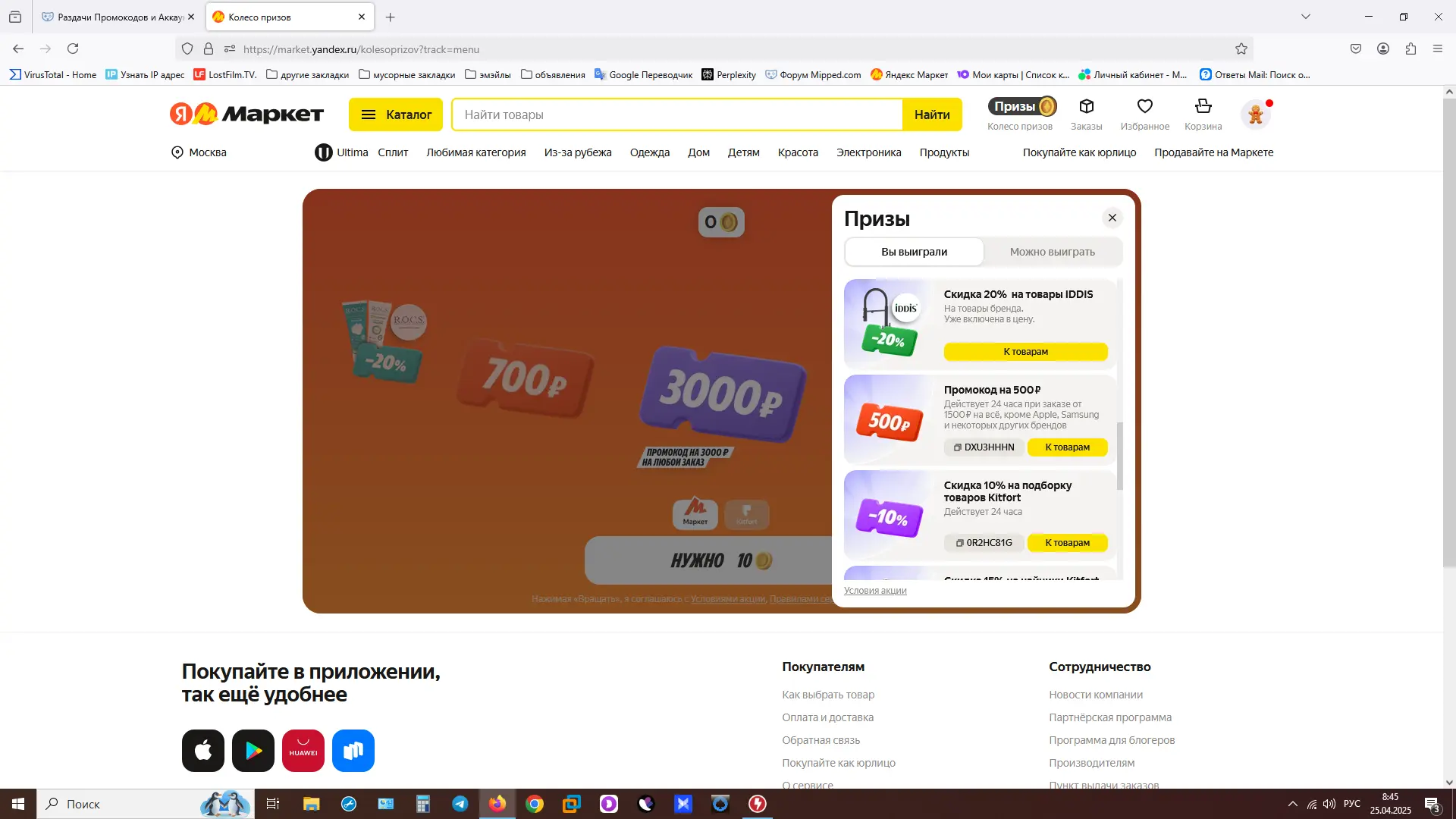
Task: Open Ultima section
Action: 341,152
